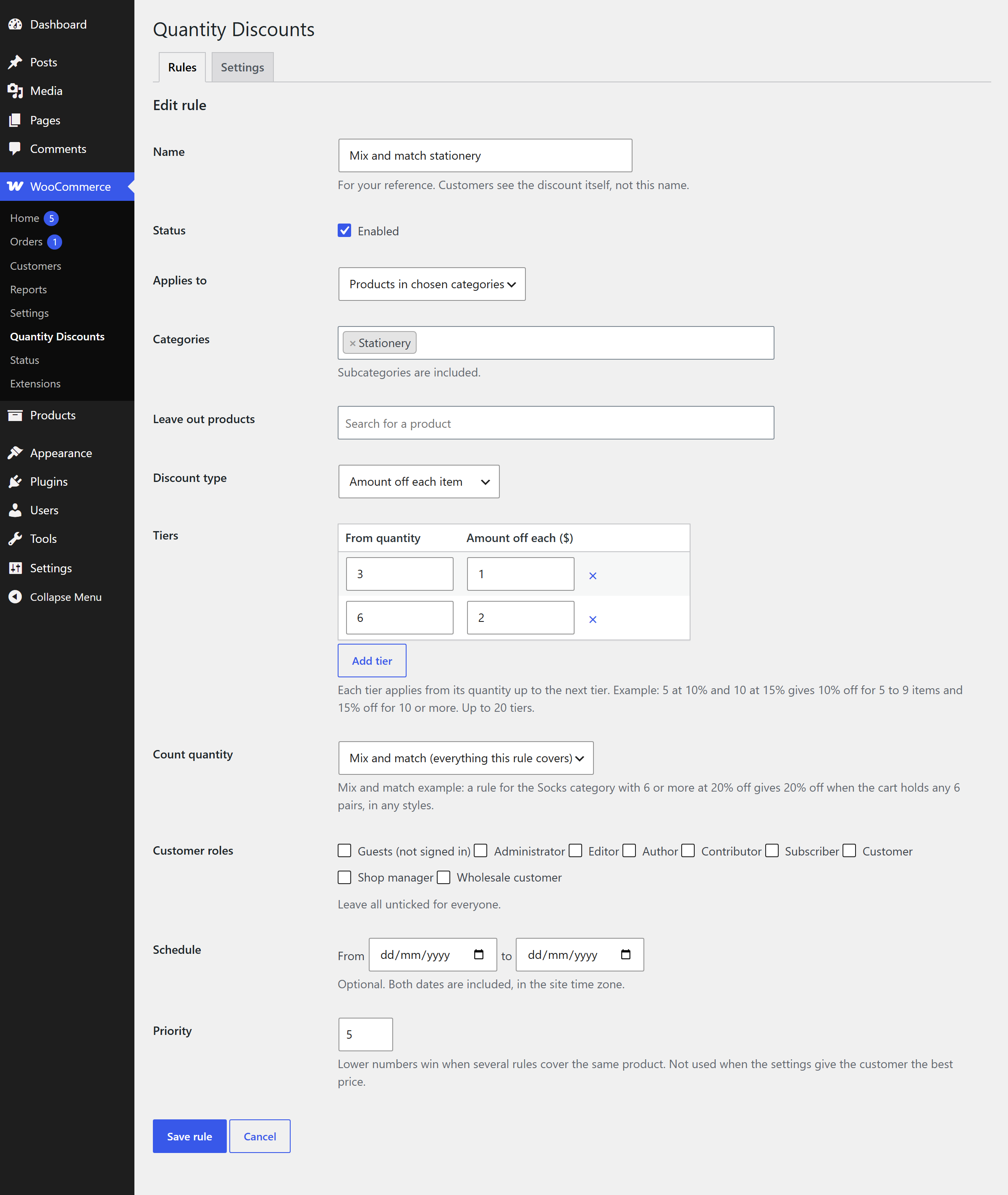Click the Dashboard gauge icon
Screen dimensions: 1008x1195
[x=16, y=25]
